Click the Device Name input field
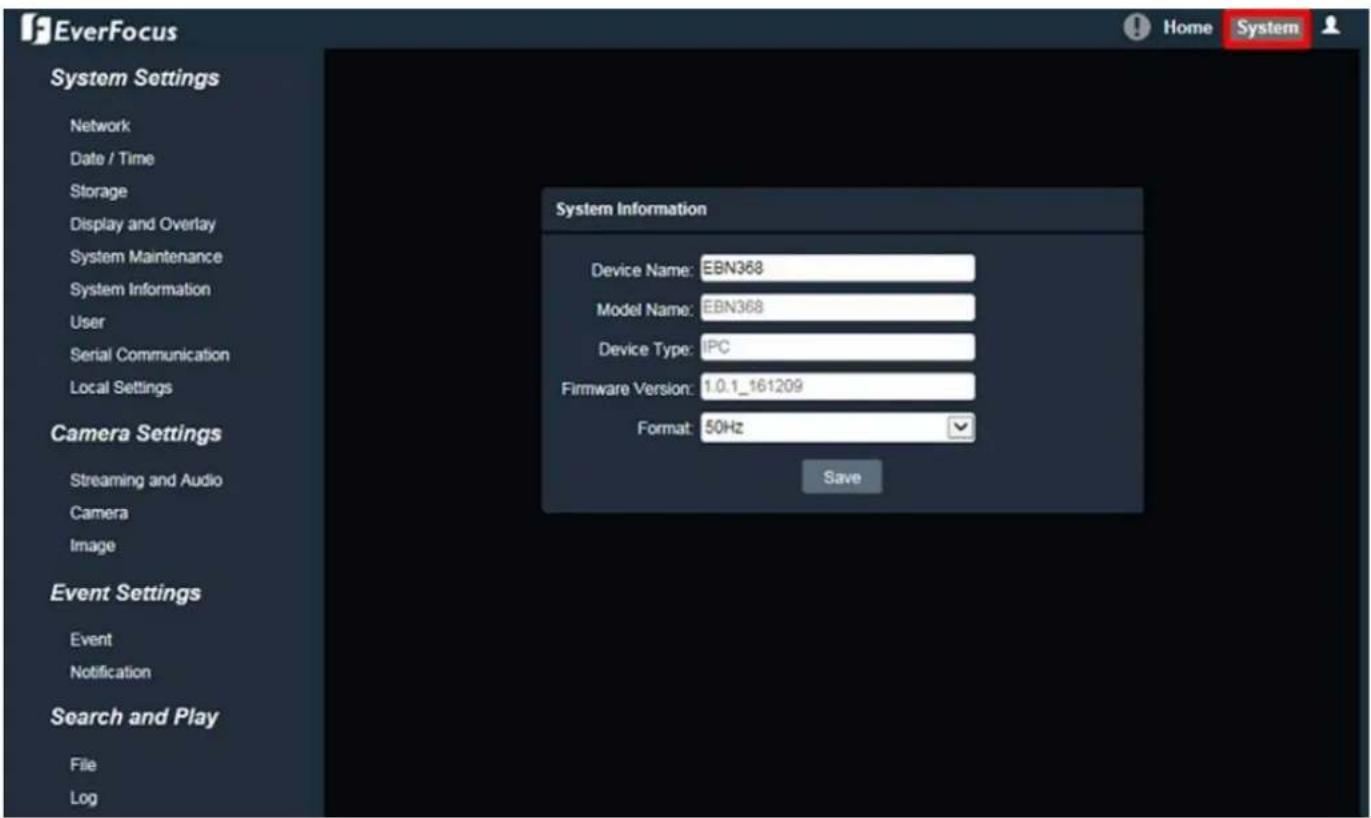The image size is (1371, 818). click(x=837, y=268)
